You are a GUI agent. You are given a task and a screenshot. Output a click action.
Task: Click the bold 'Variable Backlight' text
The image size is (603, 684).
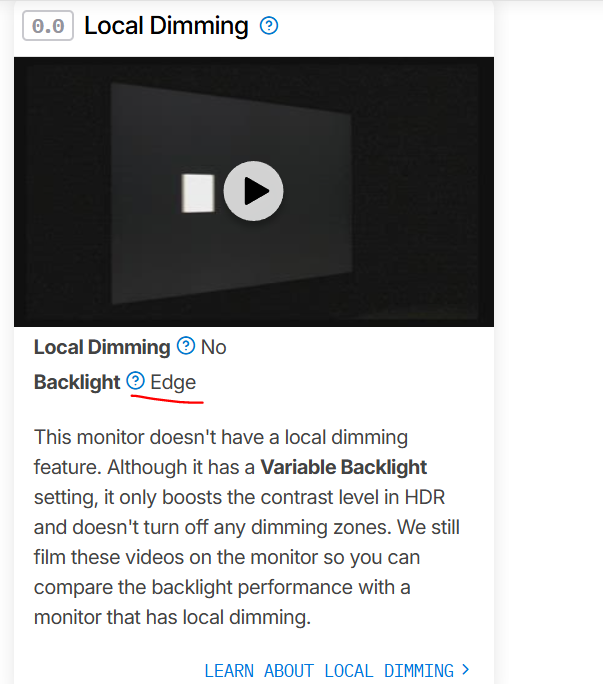343,467
